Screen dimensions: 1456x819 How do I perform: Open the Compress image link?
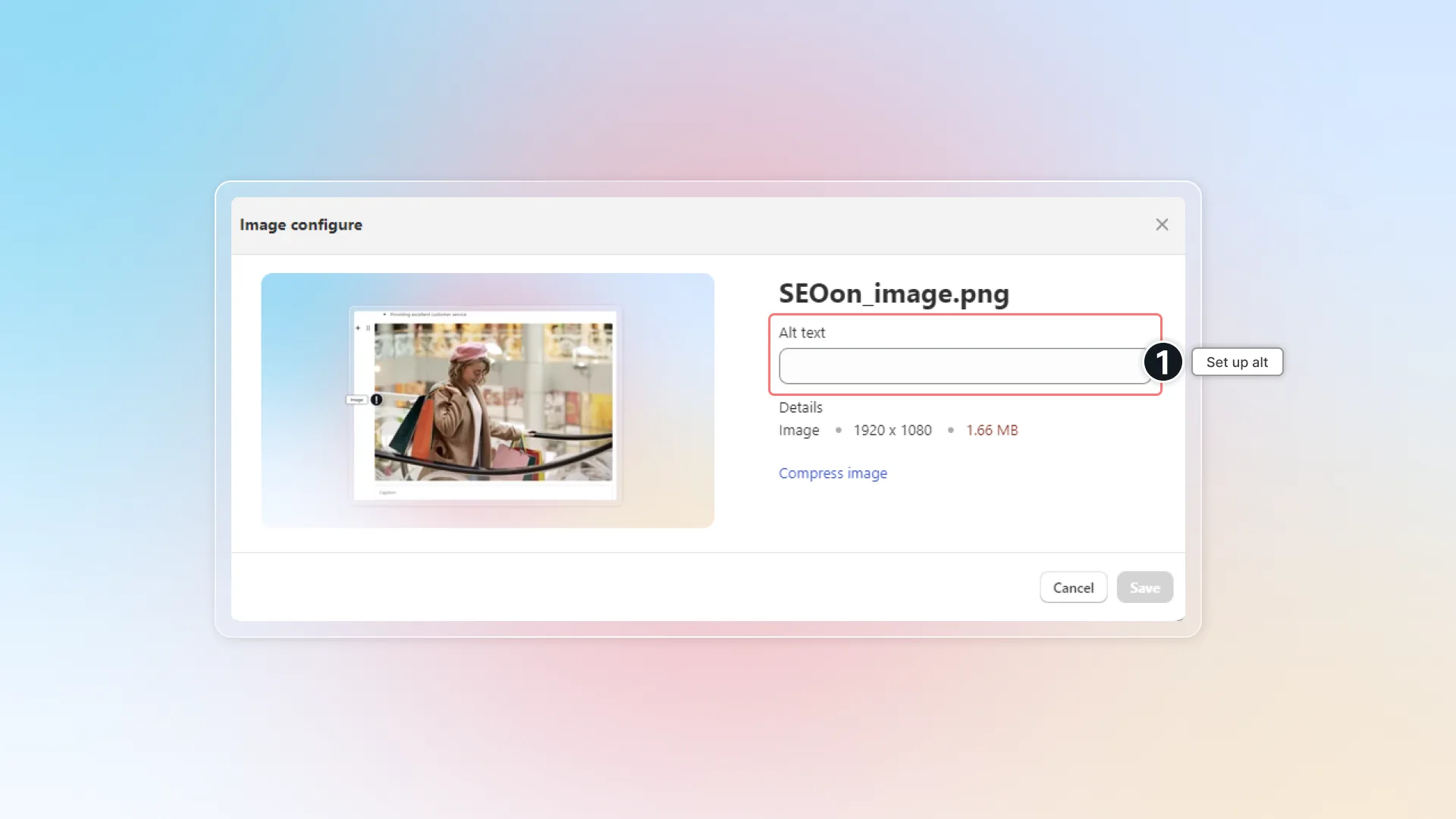click(833, 473)
